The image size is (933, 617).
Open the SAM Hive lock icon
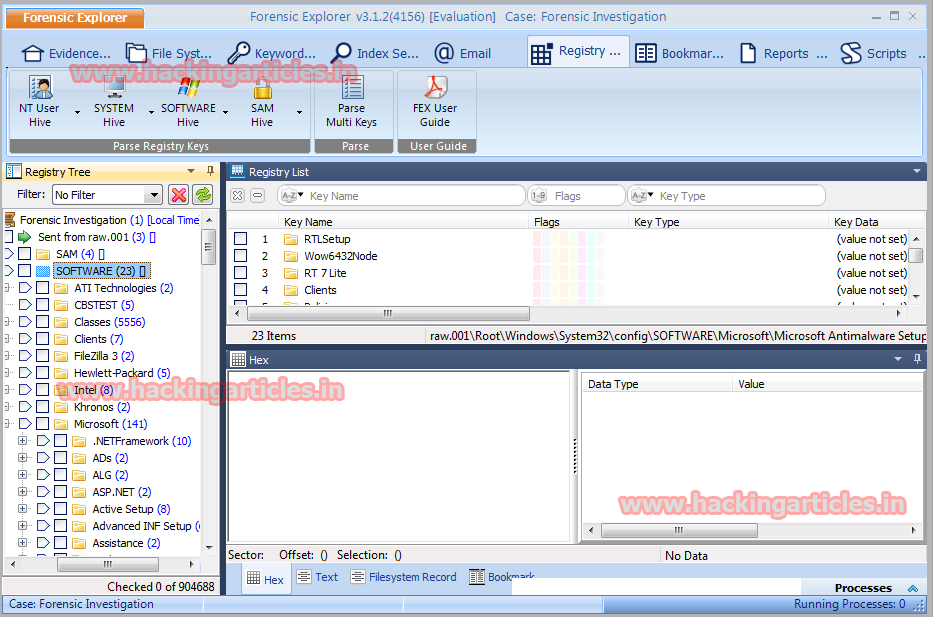262,89
